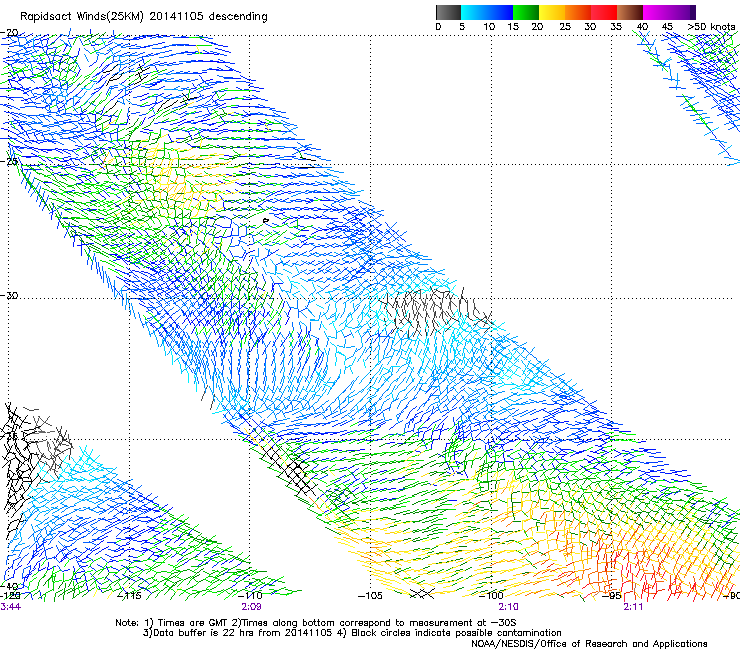Viewport: 740px width, 650px height.
Task: Click the black X marks near -40, -103
Action: click(422, 593)
